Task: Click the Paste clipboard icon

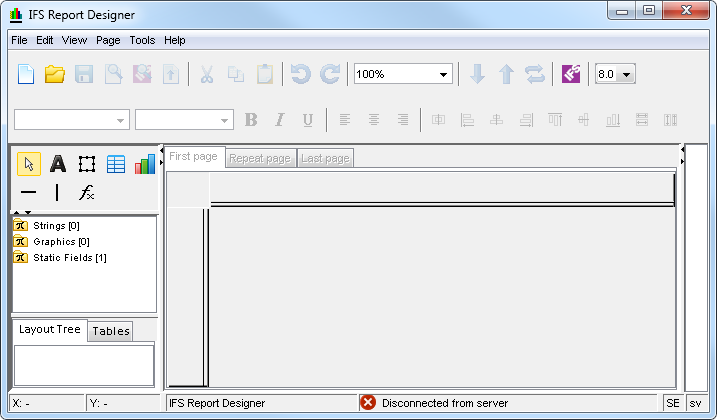Action: click(265, 74)
